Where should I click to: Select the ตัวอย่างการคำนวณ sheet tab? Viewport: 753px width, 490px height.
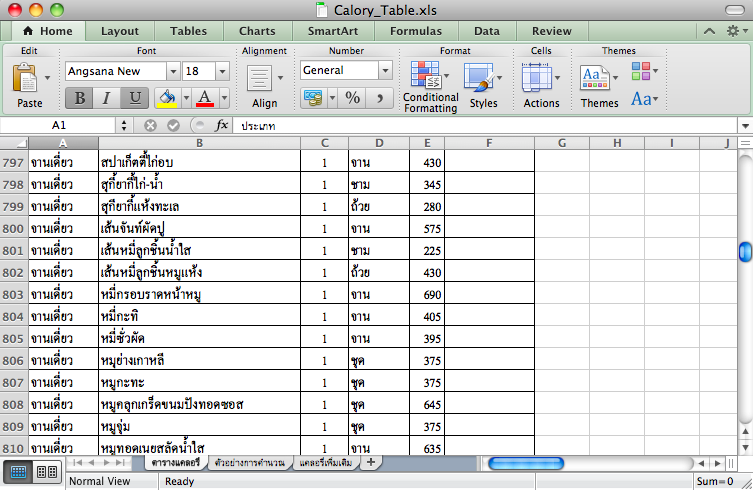(x=250, y=463)
